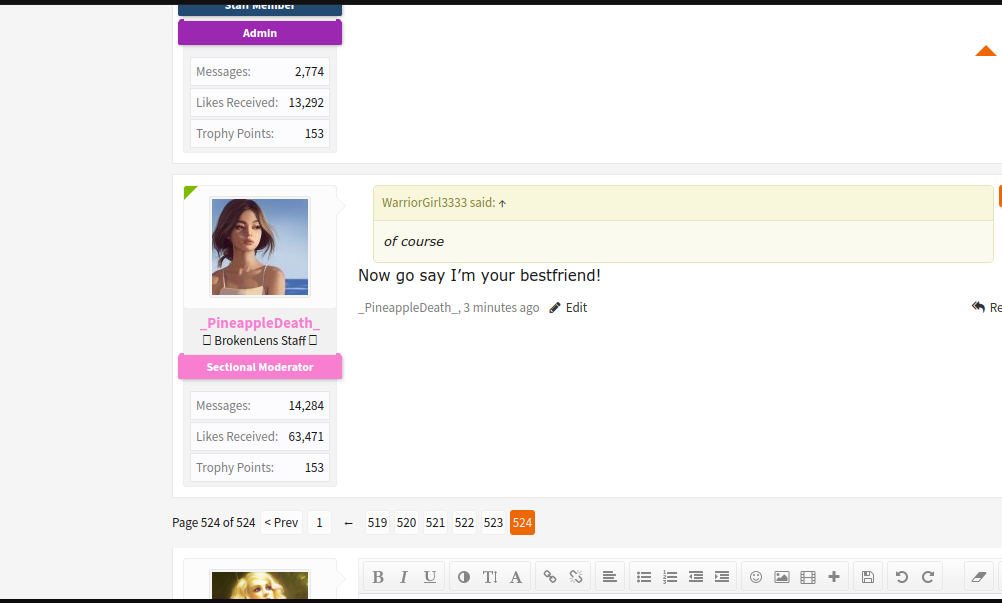Open insert plus menu

(834, 577)
